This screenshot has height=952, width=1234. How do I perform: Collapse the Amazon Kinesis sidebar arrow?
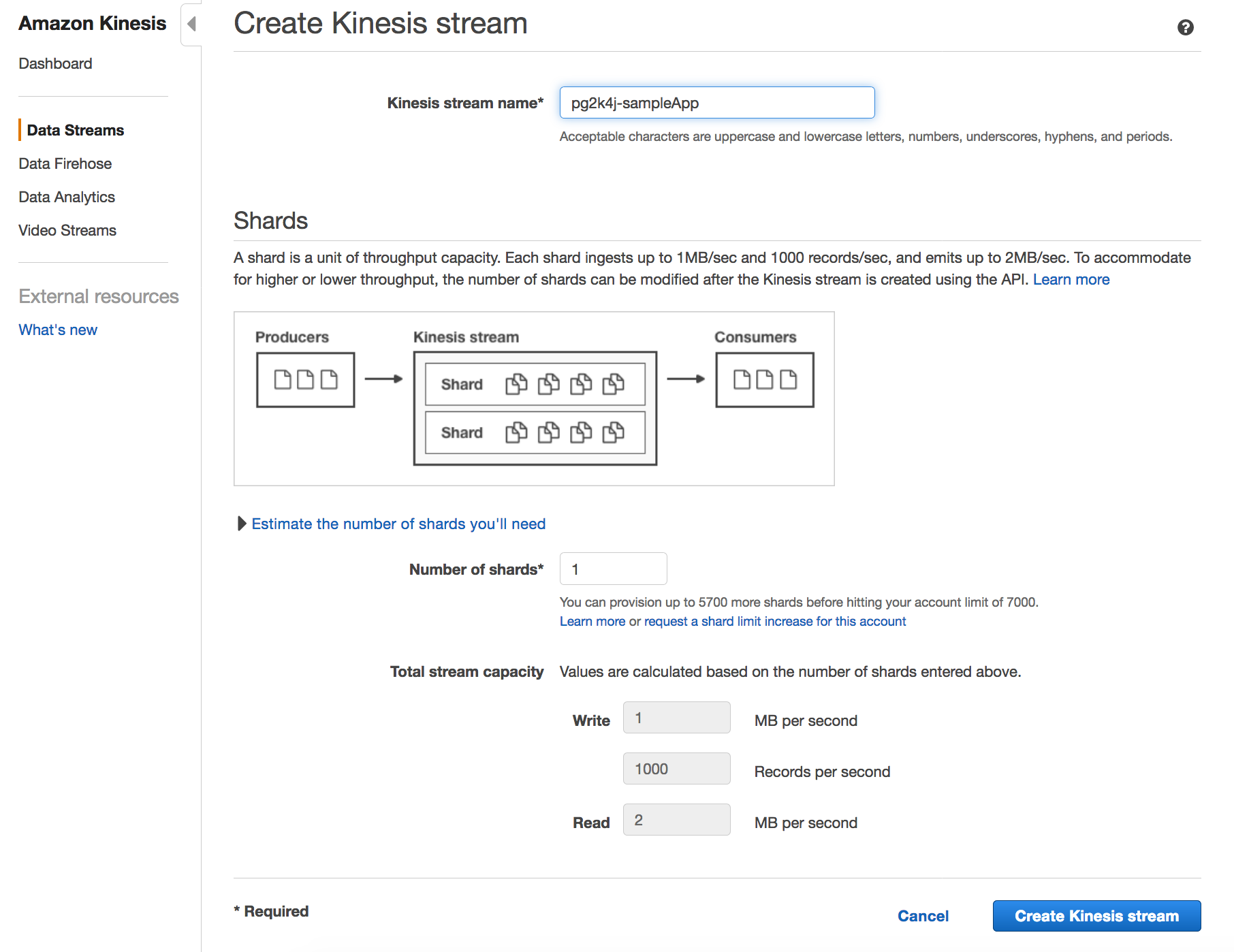pos(191,25)
